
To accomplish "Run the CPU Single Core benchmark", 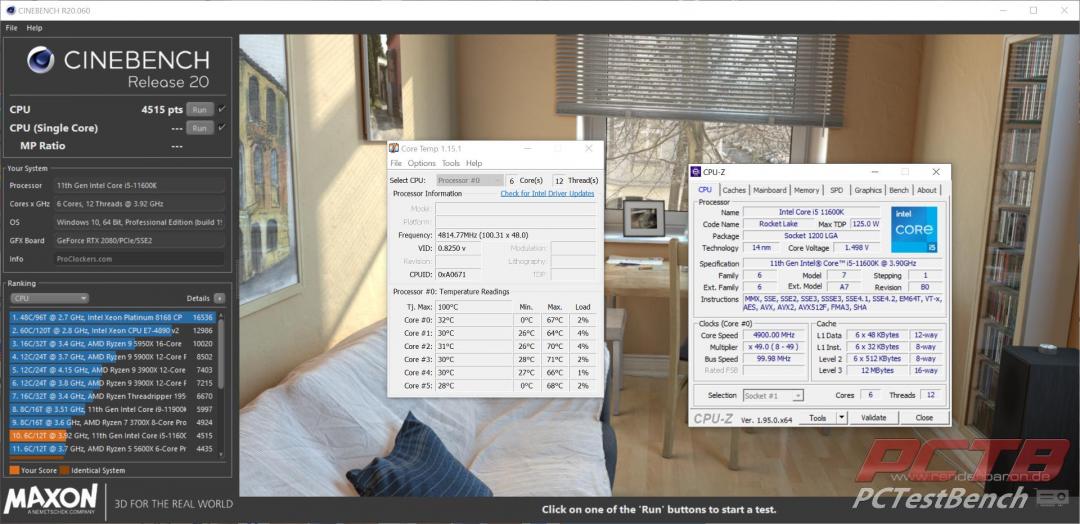I will point(199,128).
